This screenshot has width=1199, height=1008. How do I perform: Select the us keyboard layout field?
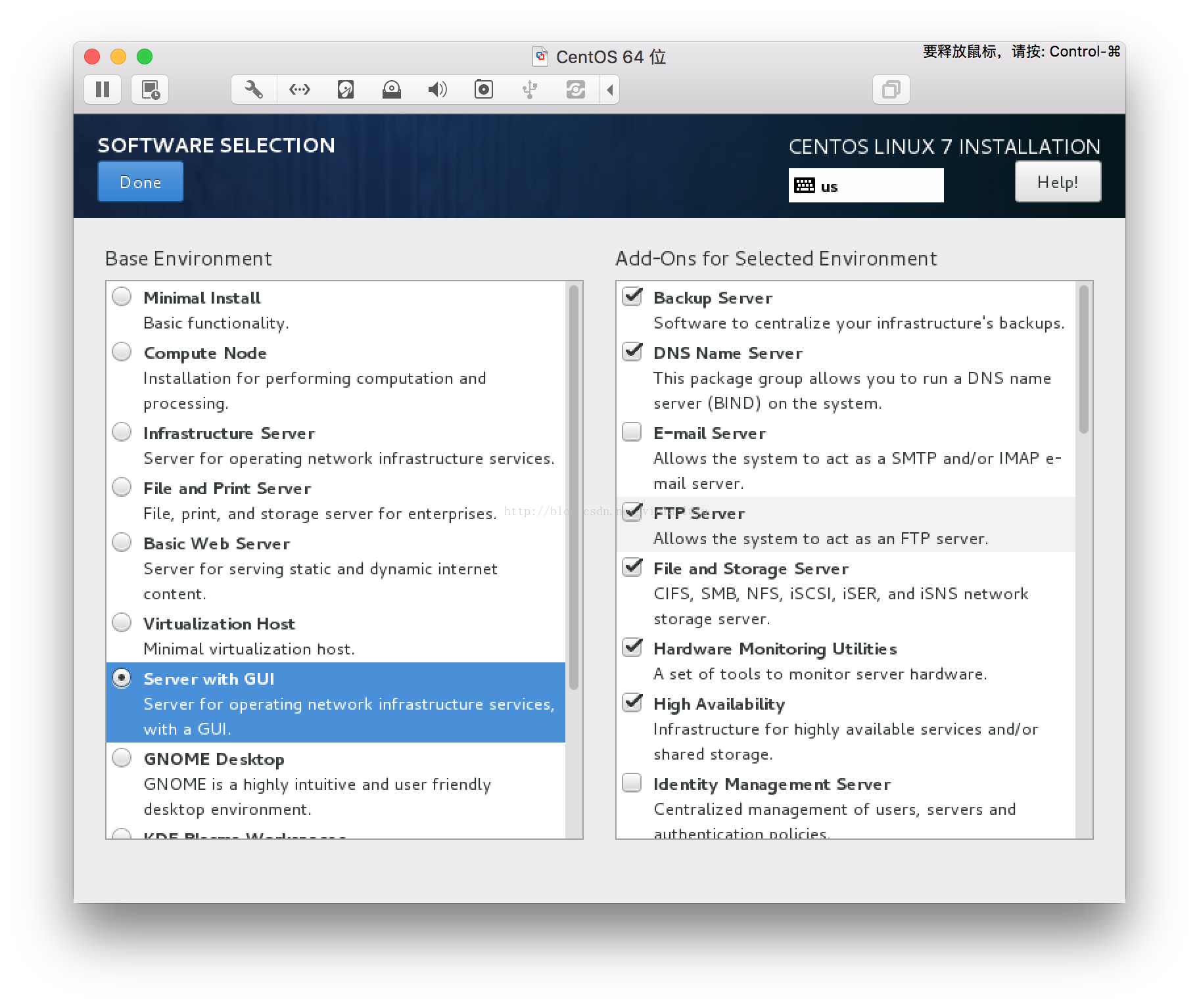pyautogui.click(x=866, y=185)
